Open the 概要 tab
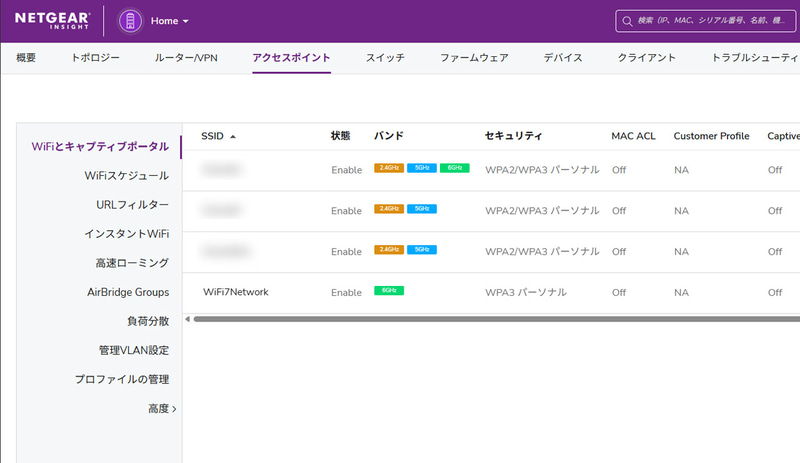Viewport: 800px width, 463px height. [x=26, y=58]
